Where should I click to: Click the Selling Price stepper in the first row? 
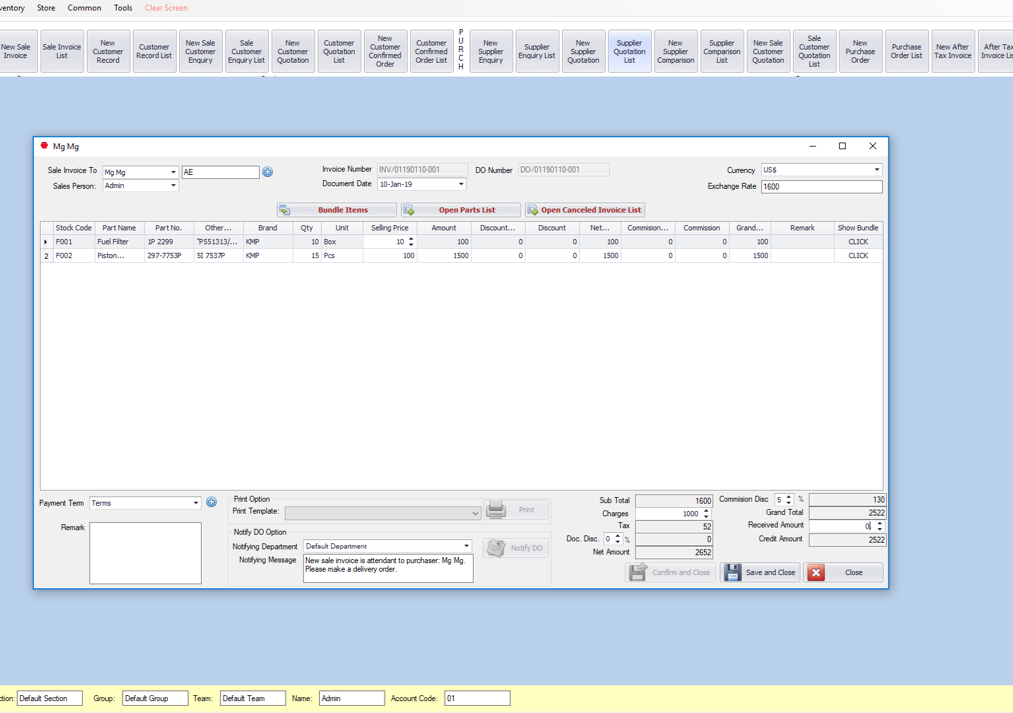(x=411, y=242)
